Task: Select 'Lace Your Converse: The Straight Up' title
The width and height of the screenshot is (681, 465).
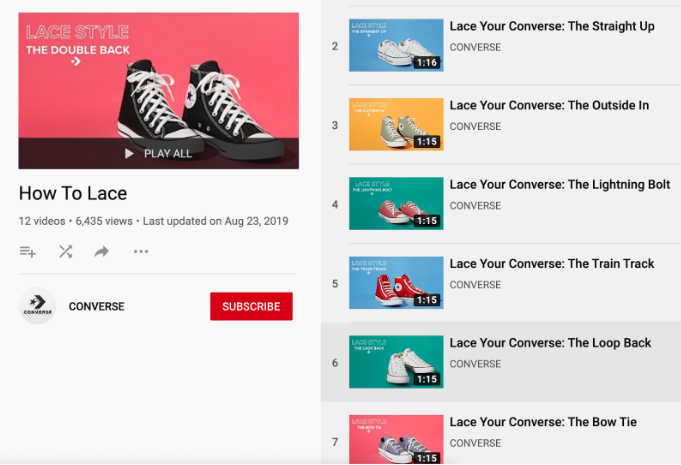Action: click(552, 27)
